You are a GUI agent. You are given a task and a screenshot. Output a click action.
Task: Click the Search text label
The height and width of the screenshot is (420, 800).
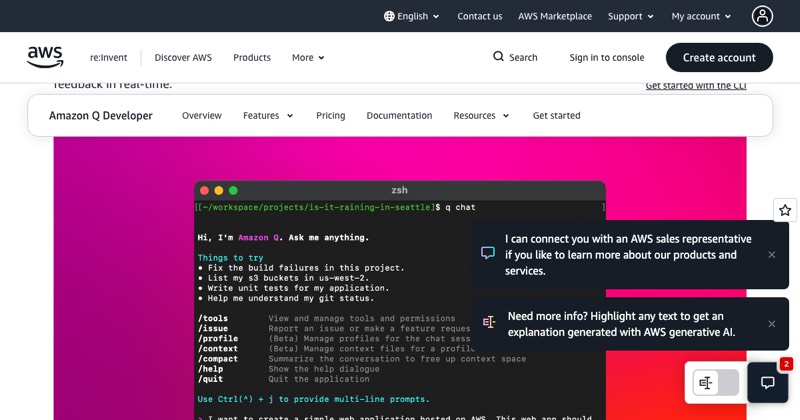(x=523, y=58)
